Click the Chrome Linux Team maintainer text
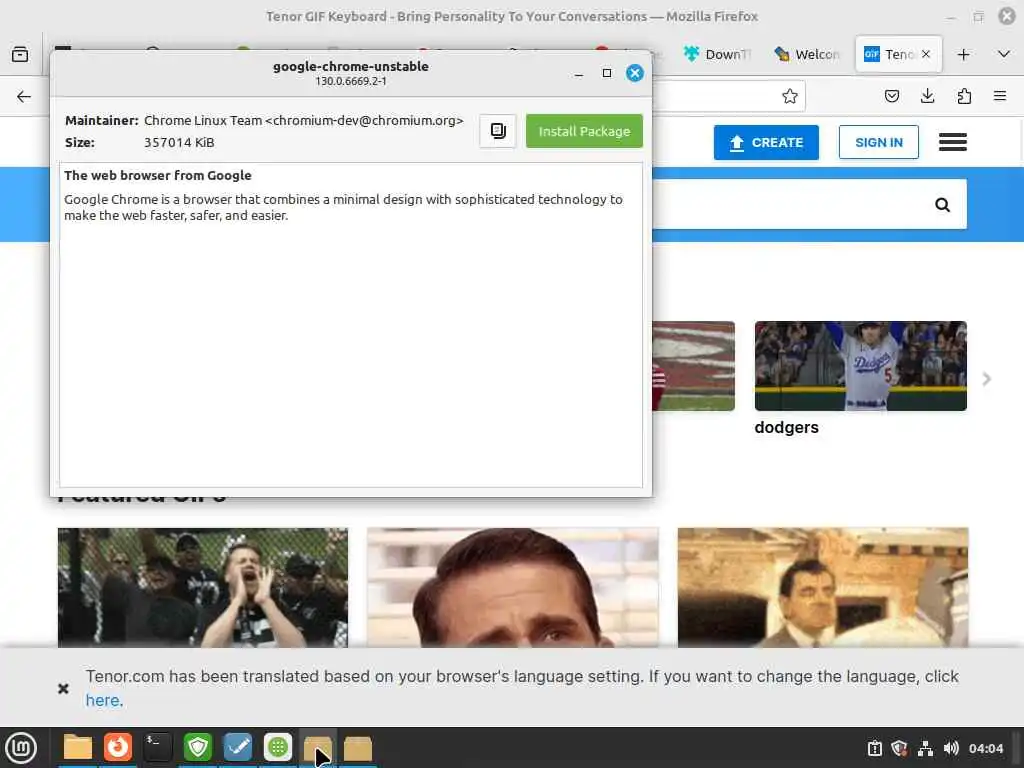1024x768 pixels. click(x=304, y=121)
